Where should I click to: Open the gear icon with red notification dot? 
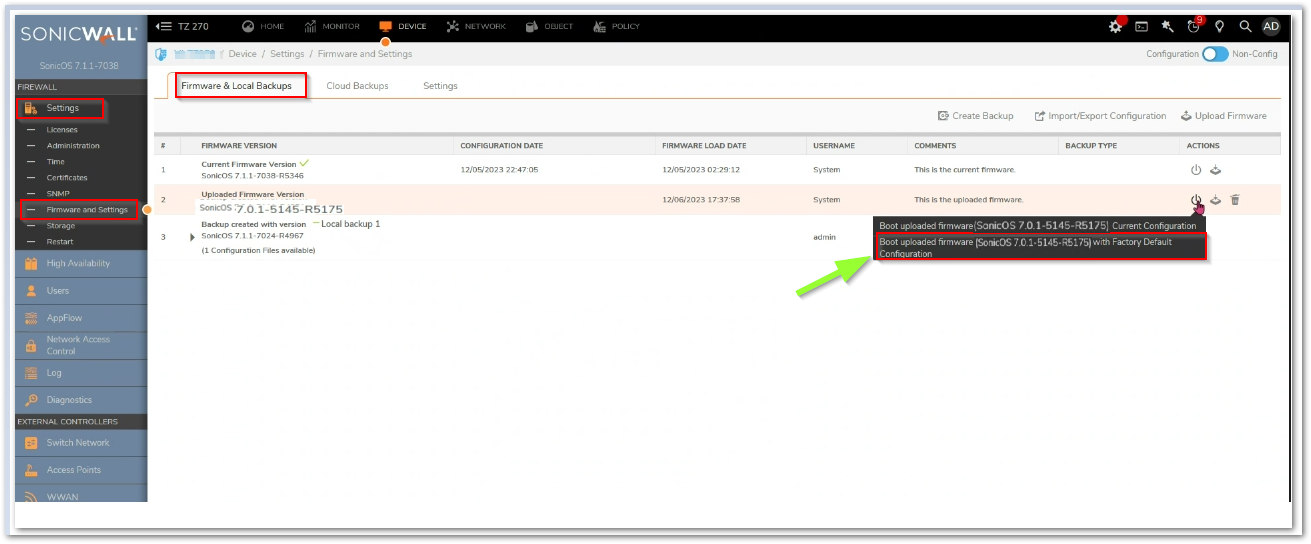1116,26
